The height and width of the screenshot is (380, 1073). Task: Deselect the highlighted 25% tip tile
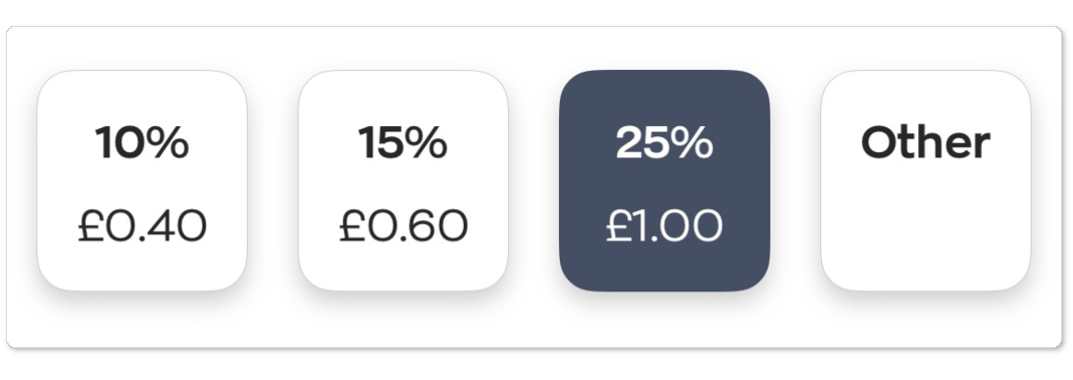point(664,181)
